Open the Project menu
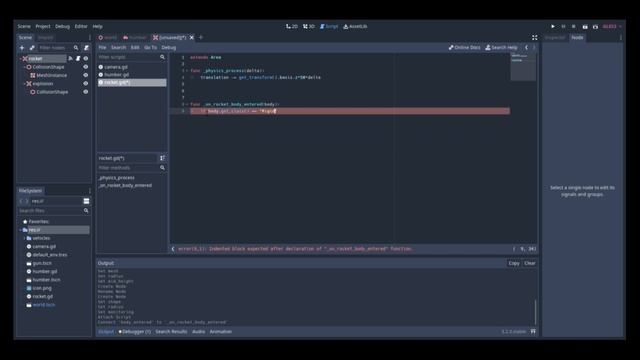This screenshot has height=360, width=640. click(x=43, y=27)
